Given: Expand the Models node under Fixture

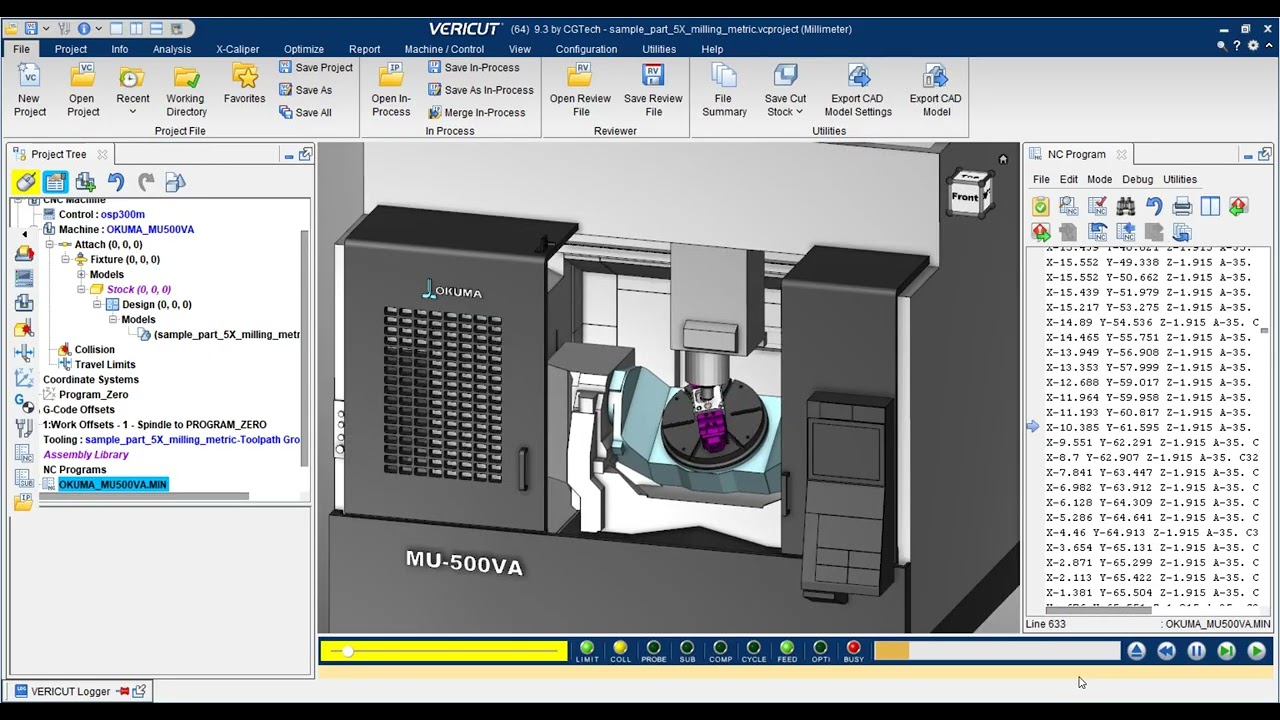Looking at the screenshot, I should [81, 274].
